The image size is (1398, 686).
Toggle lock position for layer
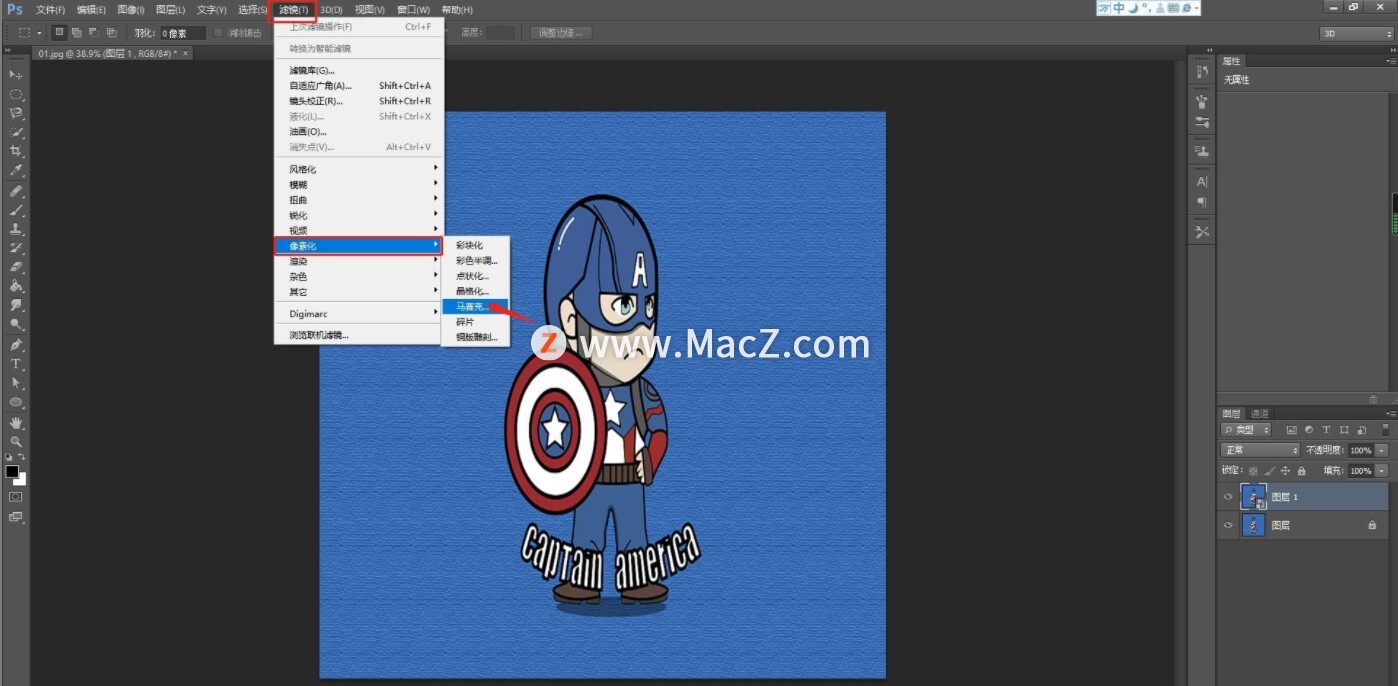click(1285, 470)
